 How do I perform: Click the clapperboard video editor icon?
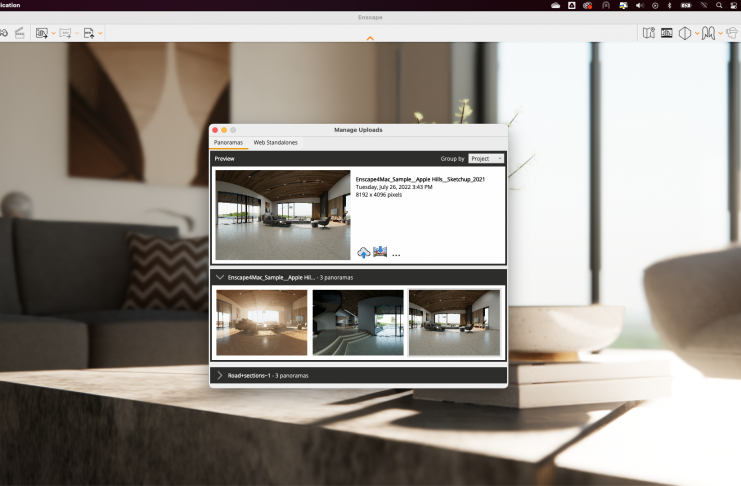pos(20,33)
